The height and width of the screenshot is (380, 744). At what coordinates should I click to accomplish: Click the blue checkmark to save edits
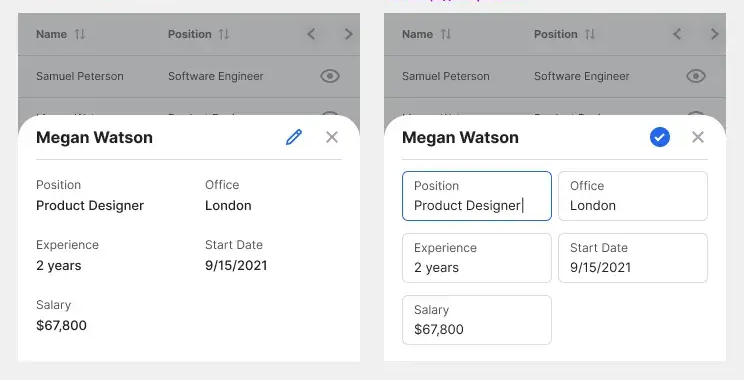click(x=660, y=137)
